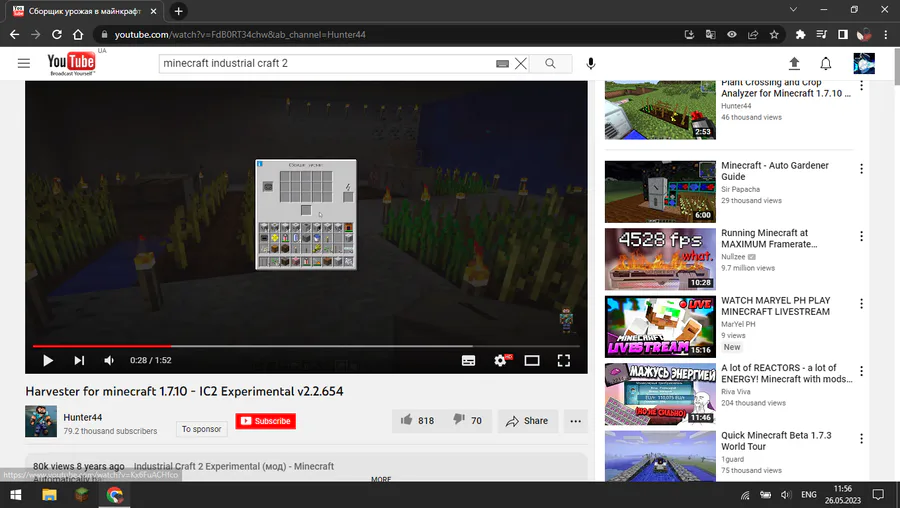Click the To sponsor button
The width and height of the screenshot is (900, 508).
coord(201,429)
